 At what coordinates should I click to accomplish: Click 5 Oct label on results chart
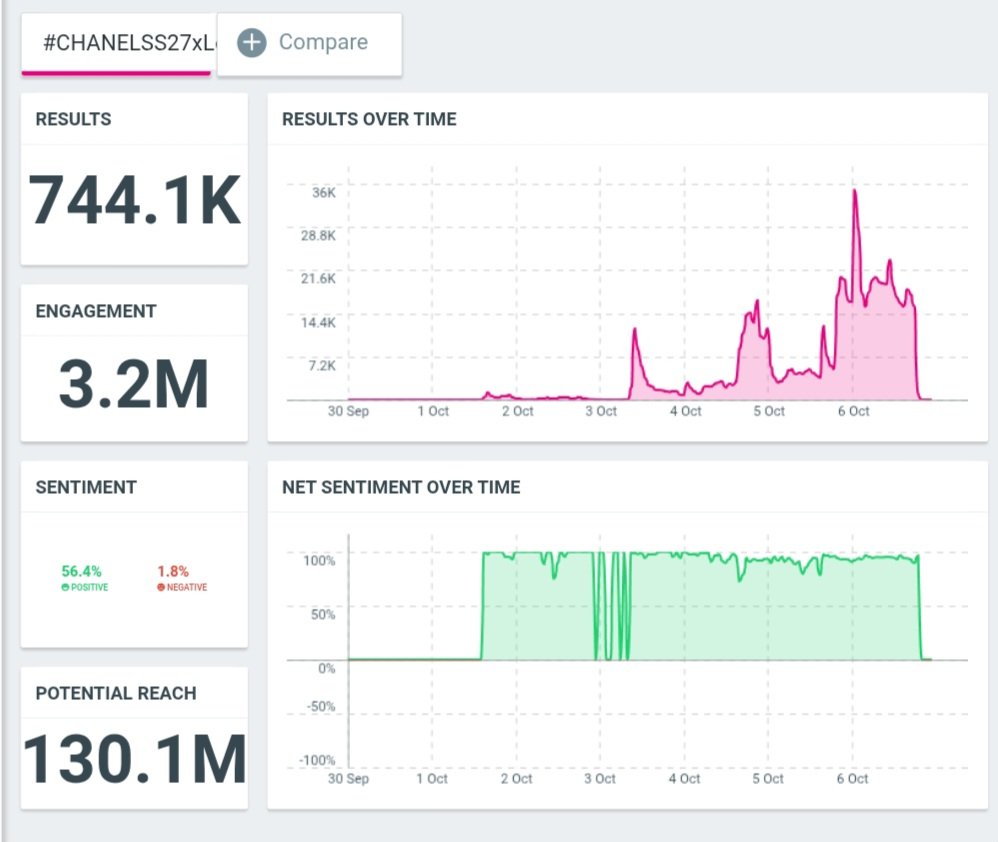pyautogui.click(x=769, y=411)
